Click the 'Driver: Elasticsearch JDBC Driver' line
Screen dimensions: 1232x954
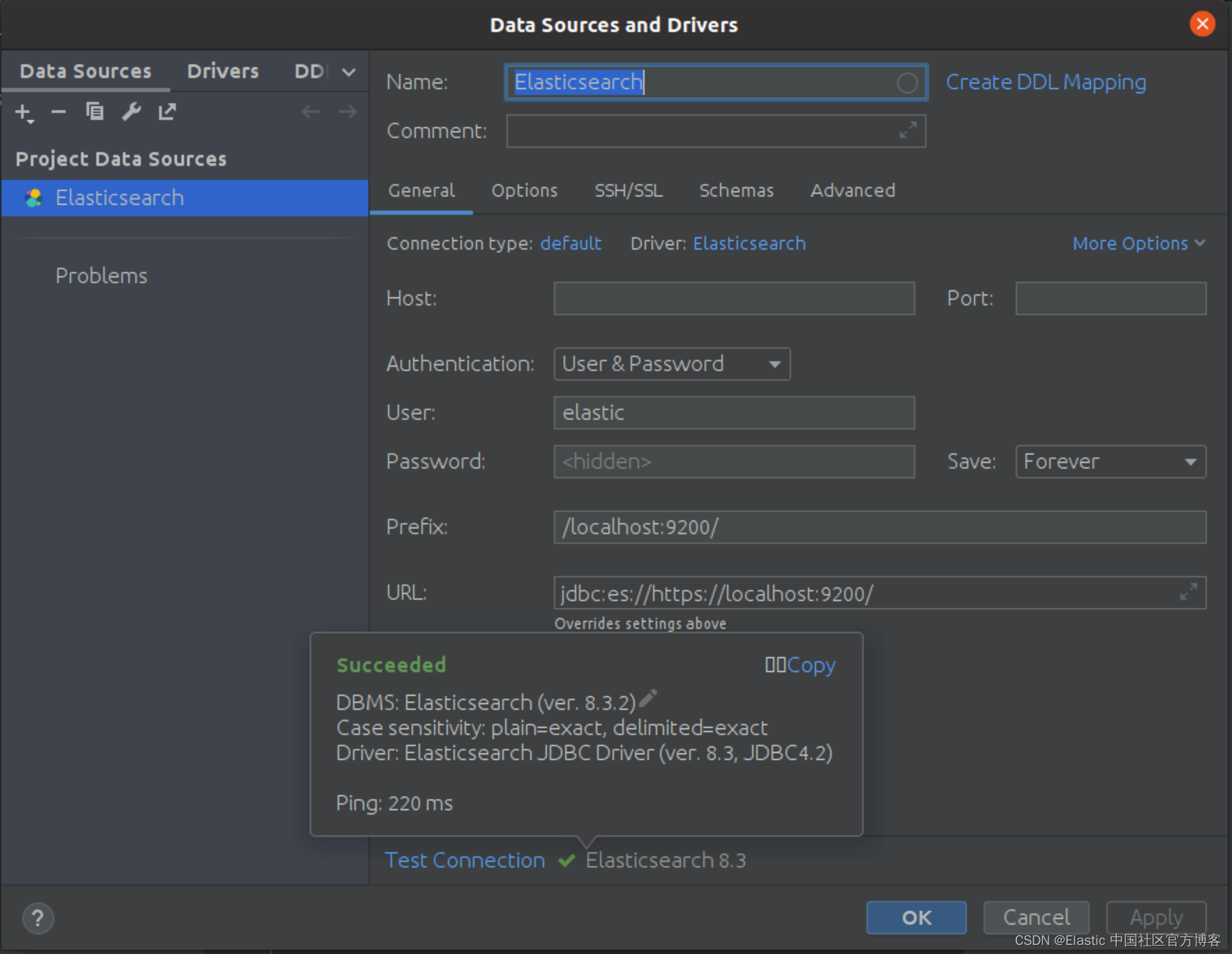(585, 753)
